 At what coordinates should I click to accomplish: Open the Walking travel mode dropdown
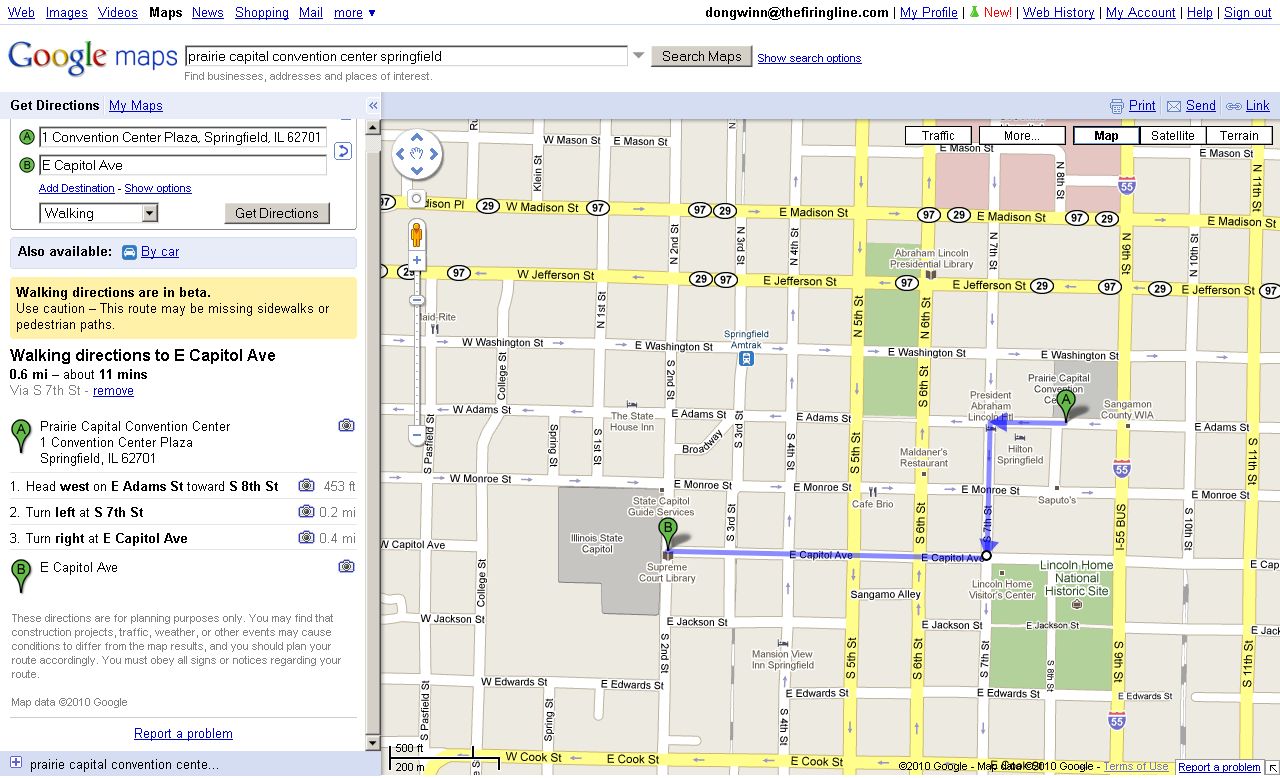pyautogui.click(x=99, y=213)
